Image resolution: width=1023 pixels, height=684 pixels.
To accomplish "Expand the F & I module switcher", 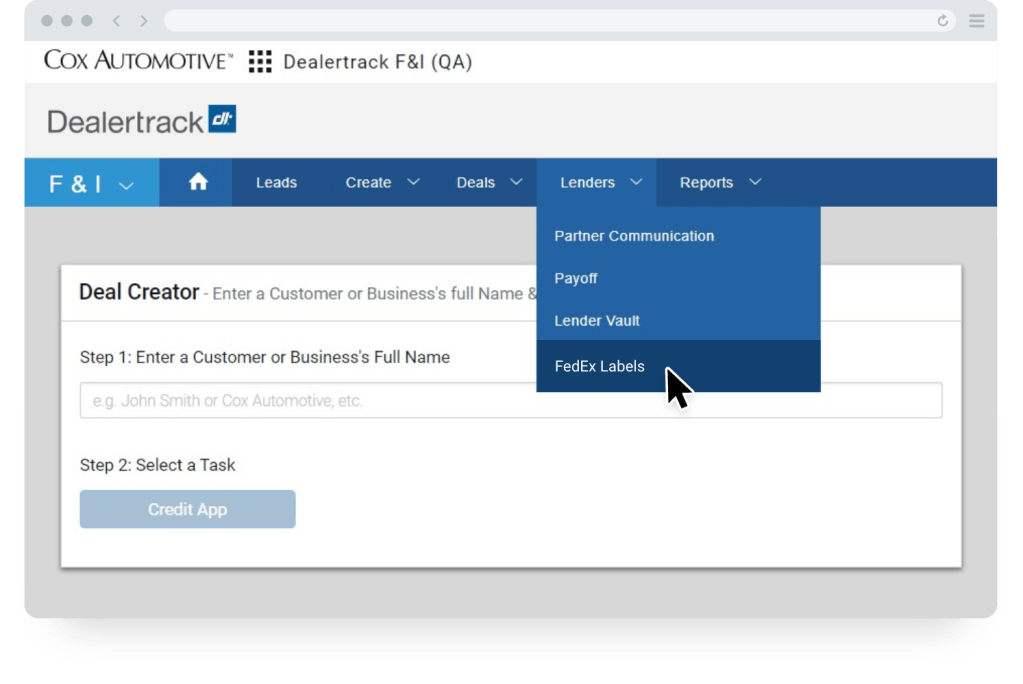I will pos(91,182).
